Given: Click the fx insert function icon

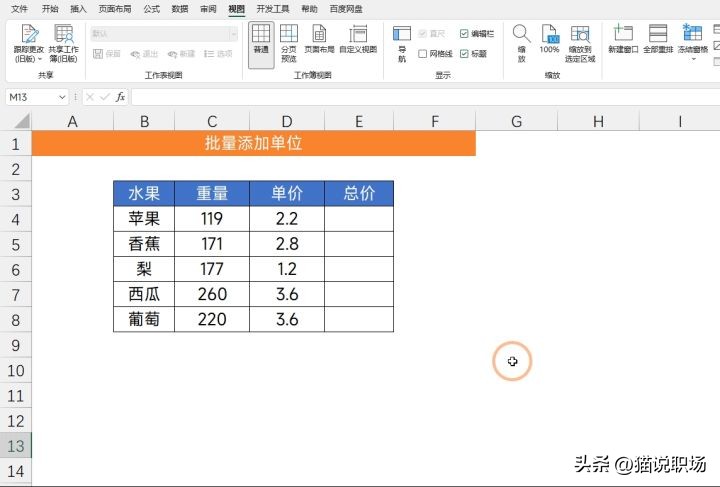Looking at the screenshot, I should [120, 97].
